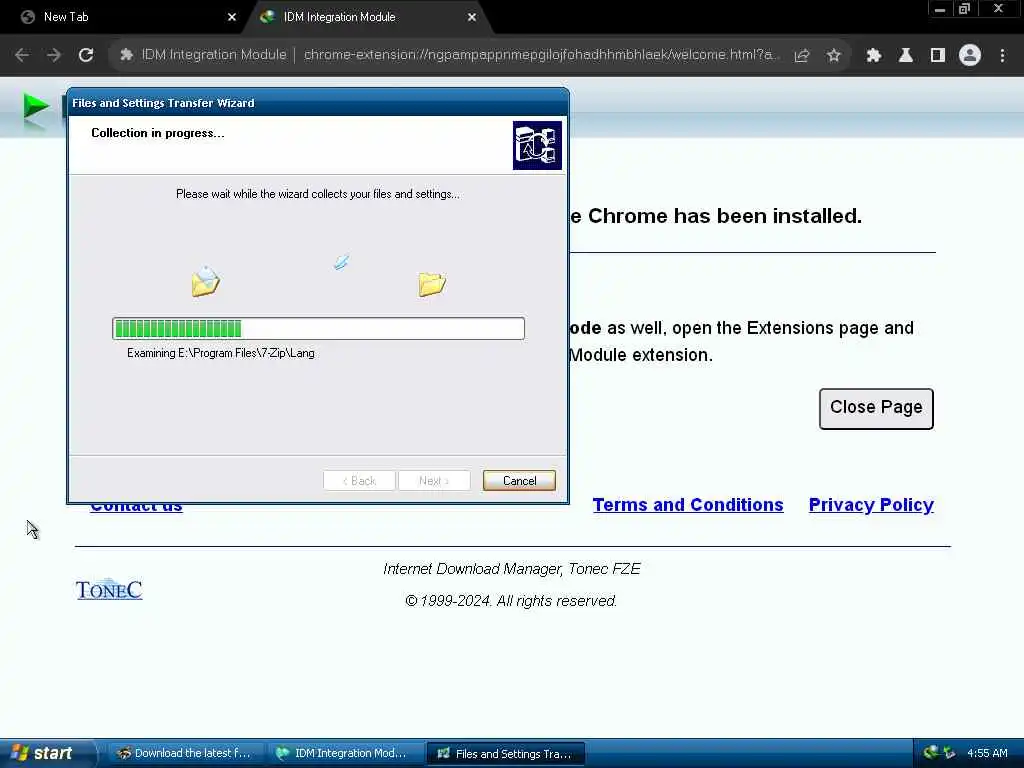Viewport: 1024px width, 768px height.
Task: Open the Chrome Labs flask icon
Action: click(905, 56)
